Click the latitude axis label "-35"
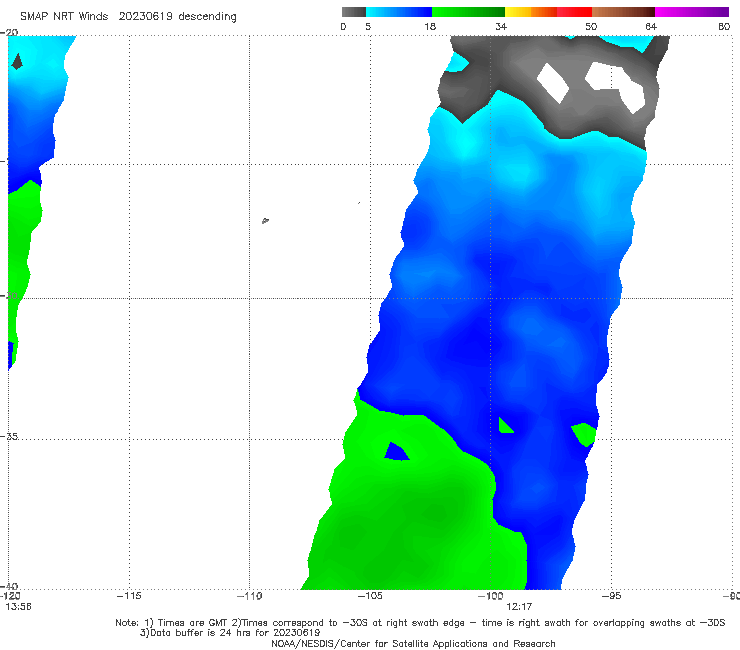This screenshot has width=740, height=650. tap(9, 436)
